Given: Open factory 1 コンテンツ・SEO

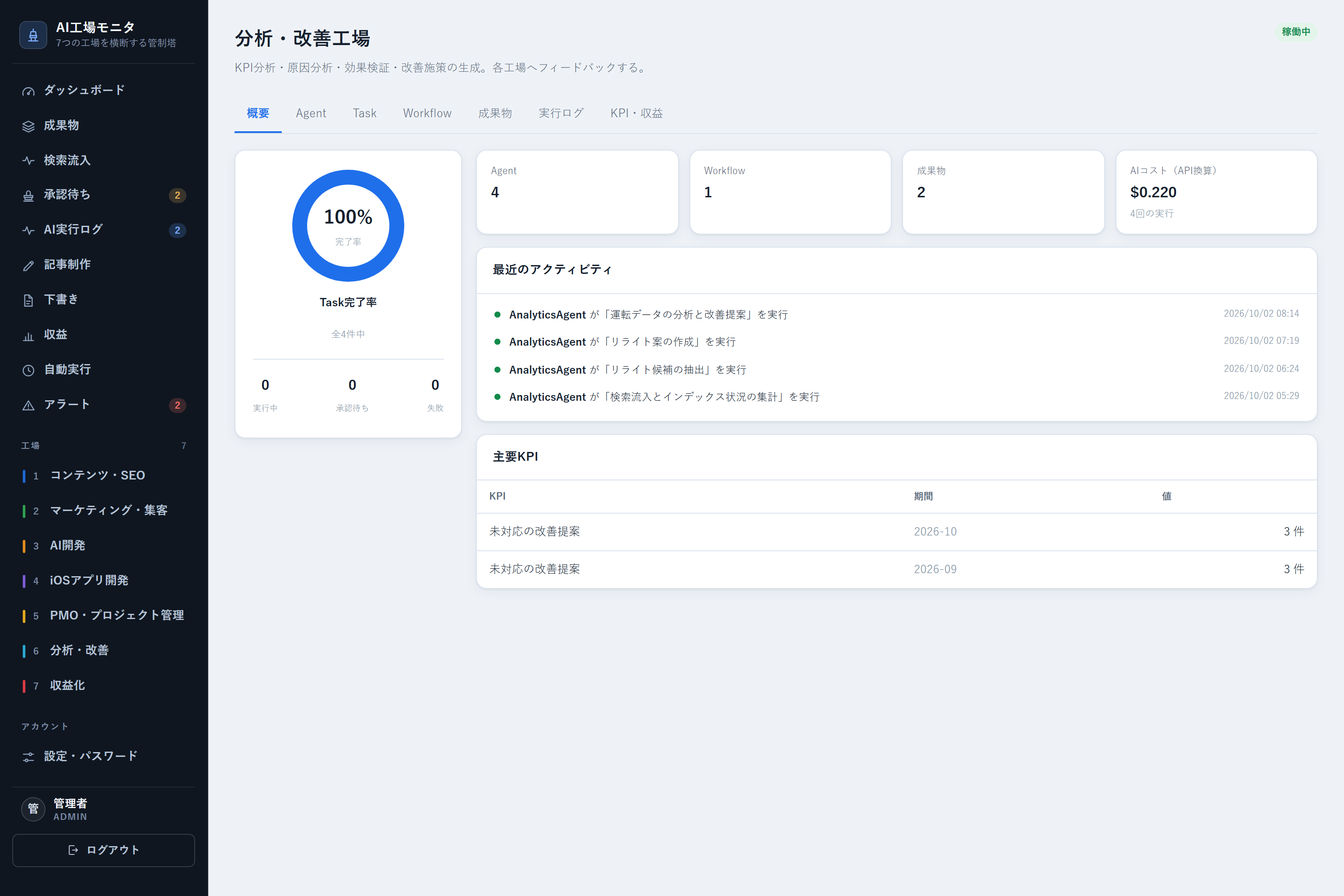Looking at the screenshot, I should pos(103,476).
